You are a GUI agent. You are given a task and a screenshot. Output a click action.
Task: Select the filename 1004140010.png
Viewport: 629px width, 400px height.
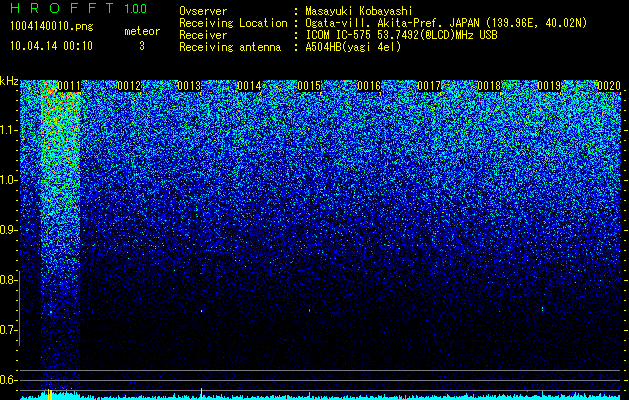pyautogui.click(x=52, y=27)
